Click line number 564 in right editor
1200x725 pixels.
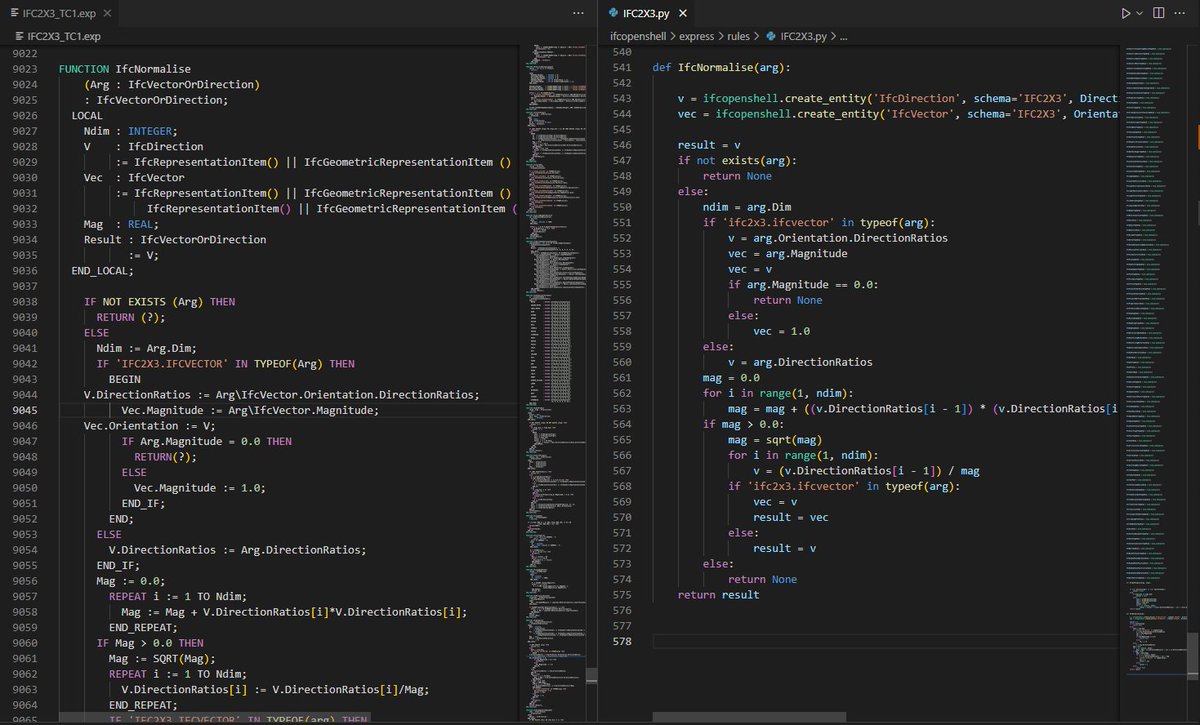pos(621,424)
